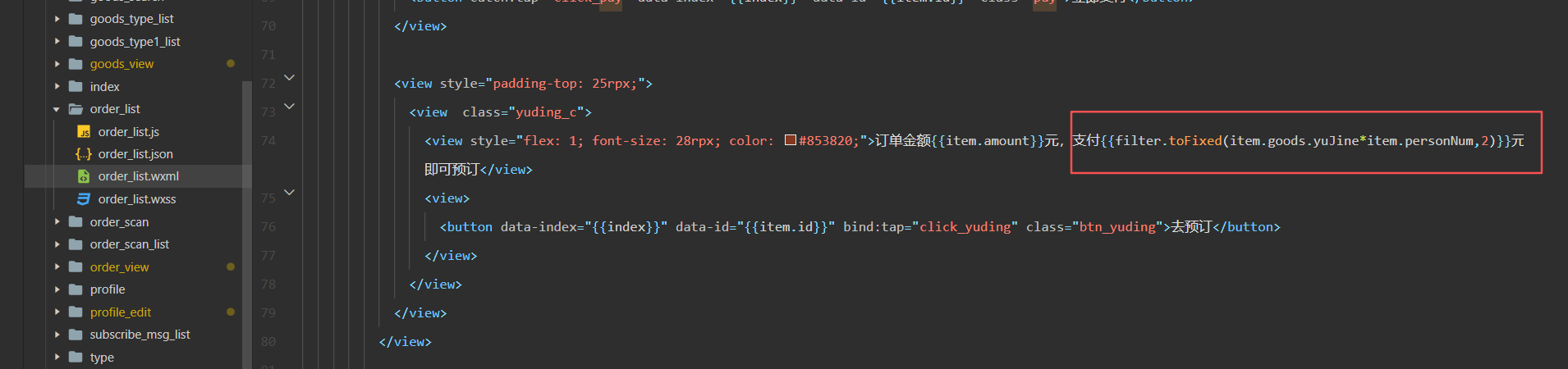Click the #853820 color swatch
1568x369 pixels.
pyautogui.click(x=791, y=140)
